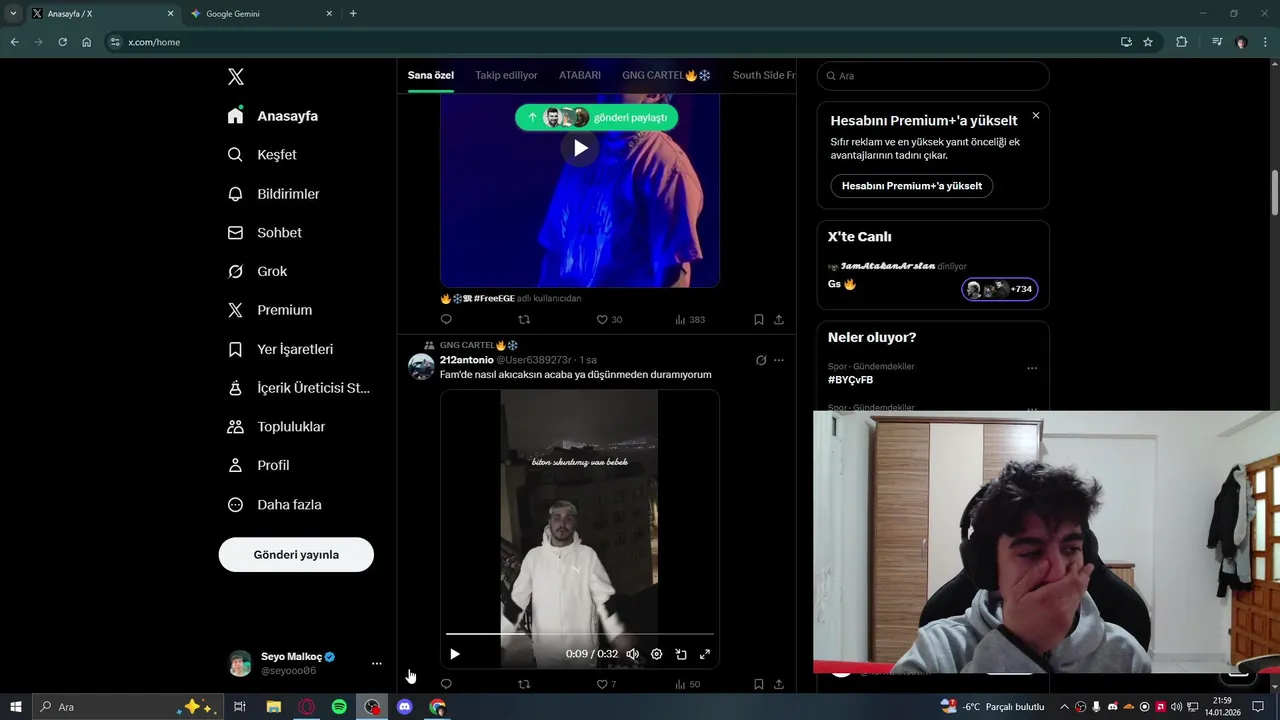Open Spotify from the taskbar

click(340, 707)
